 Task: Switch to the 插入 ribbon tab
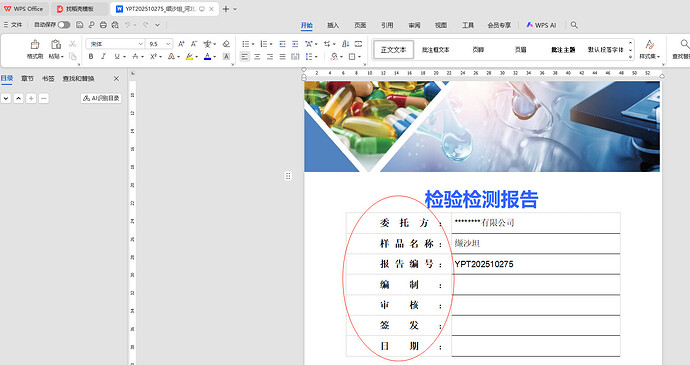pyautogui.click(x=333, y=25)
